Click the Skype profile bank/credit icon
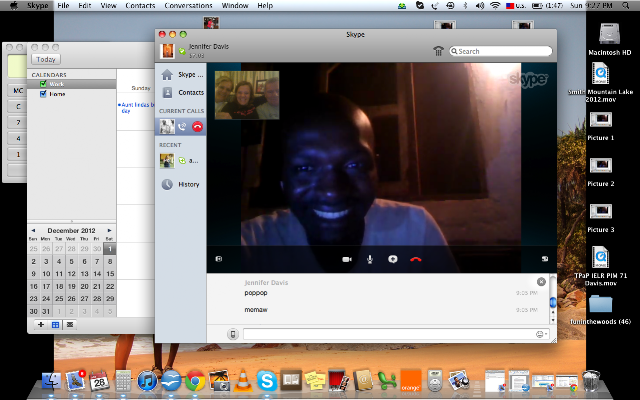 (x=438, y=51)
